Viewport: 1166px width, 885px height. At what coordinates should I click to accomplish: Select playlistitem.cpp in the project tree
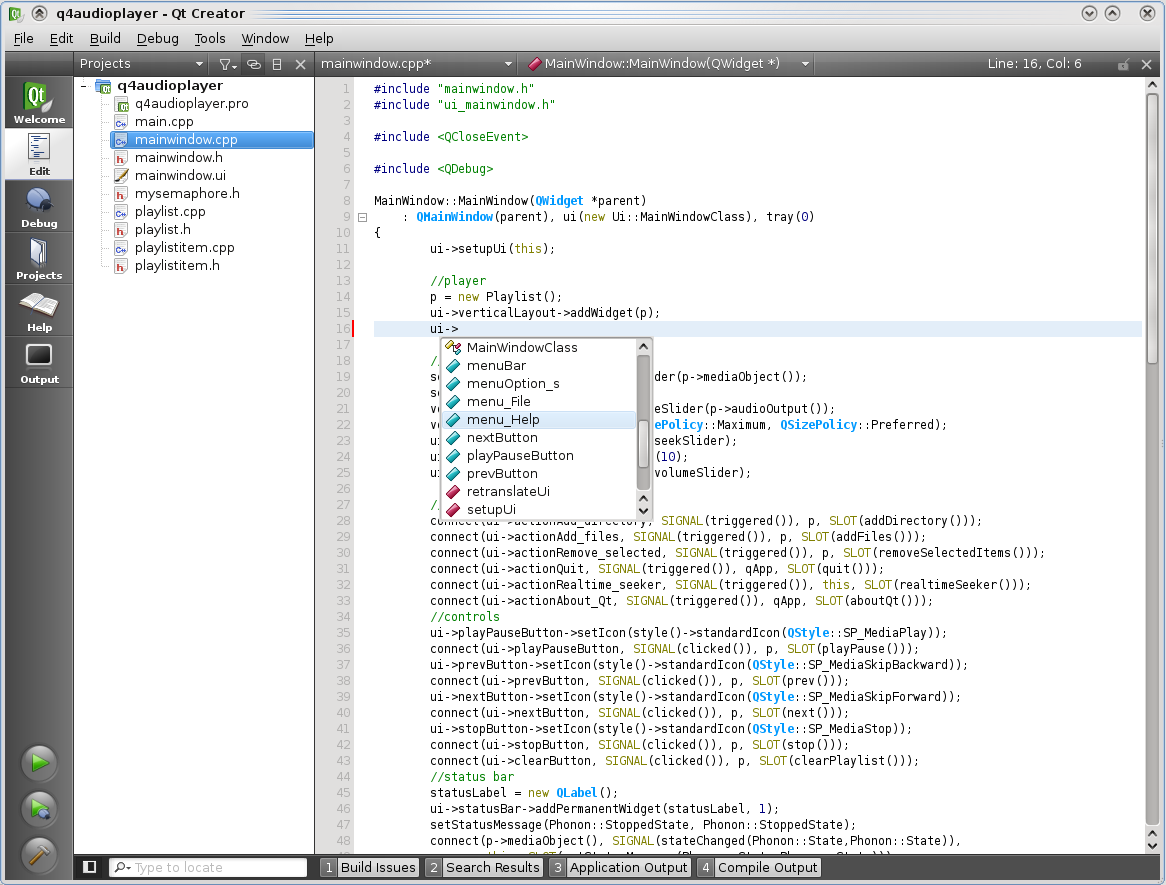[184, 247]
